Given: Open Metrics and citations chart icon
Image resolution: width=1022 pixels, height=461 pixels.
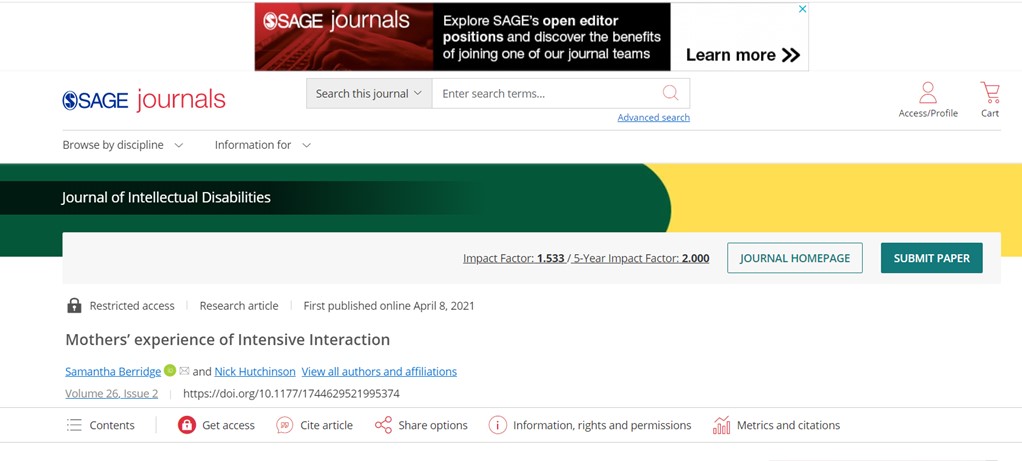Looking at the screenshot, I should point(721,425).
